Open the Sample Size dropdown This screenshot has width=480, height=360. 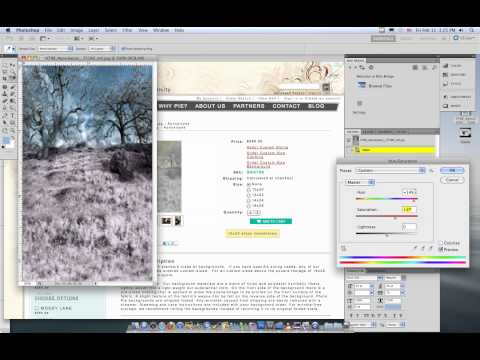[x=56, y=49]
